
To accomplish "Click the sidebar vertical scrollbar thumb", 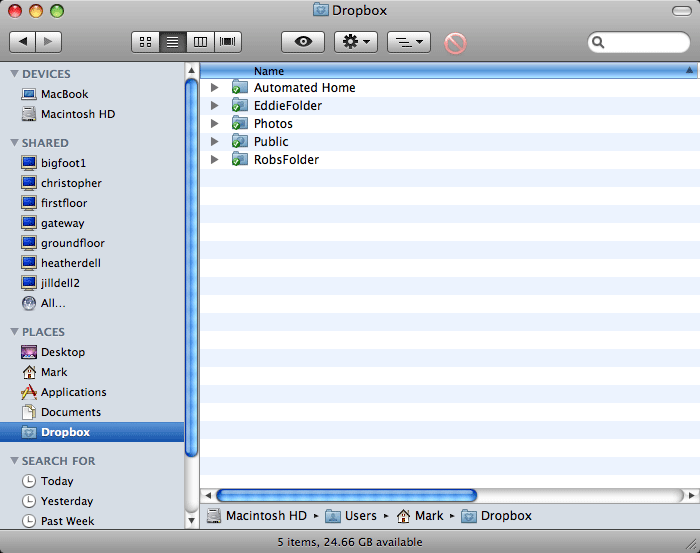I will [x=192, y=267].
